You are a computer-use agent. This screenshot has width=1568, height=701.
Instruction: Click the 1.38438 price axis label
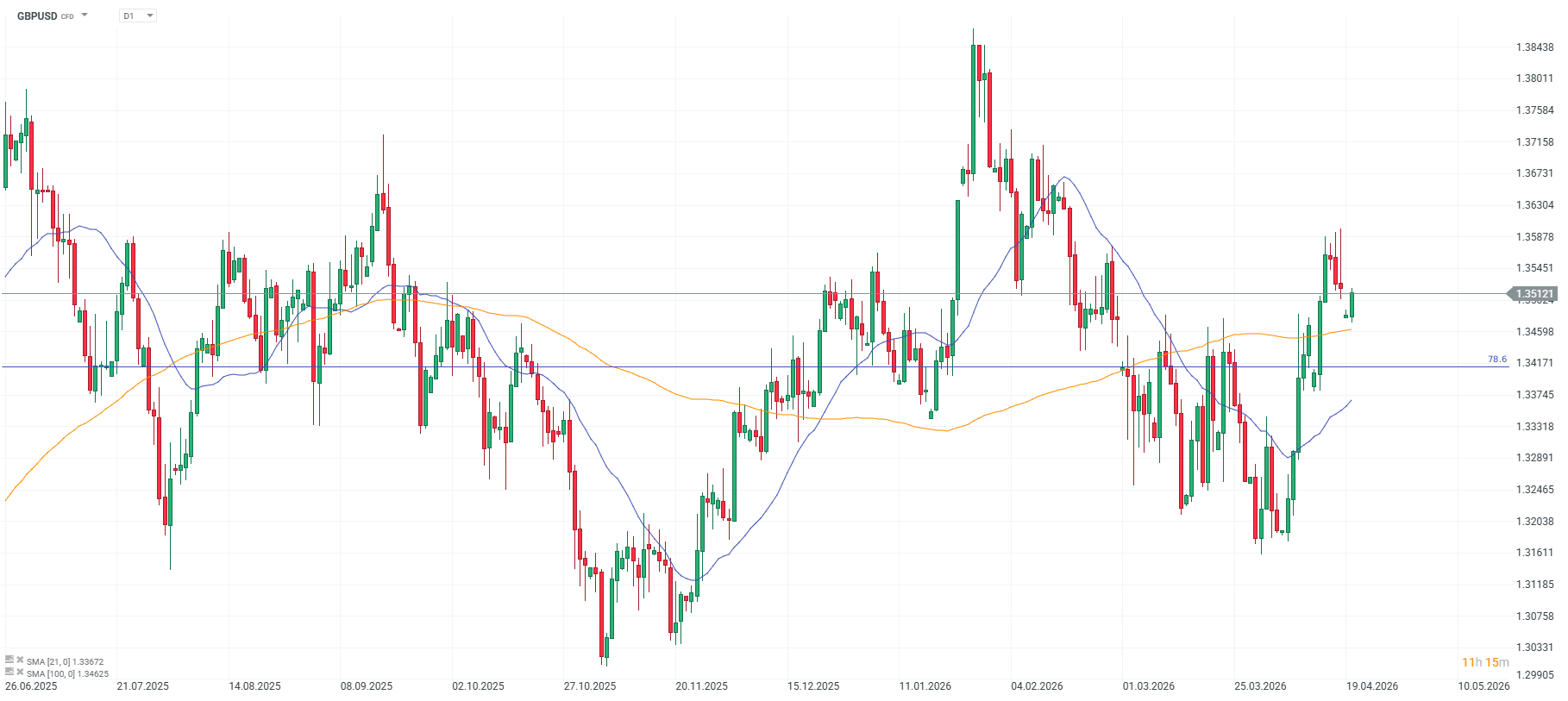point(1534,47)
